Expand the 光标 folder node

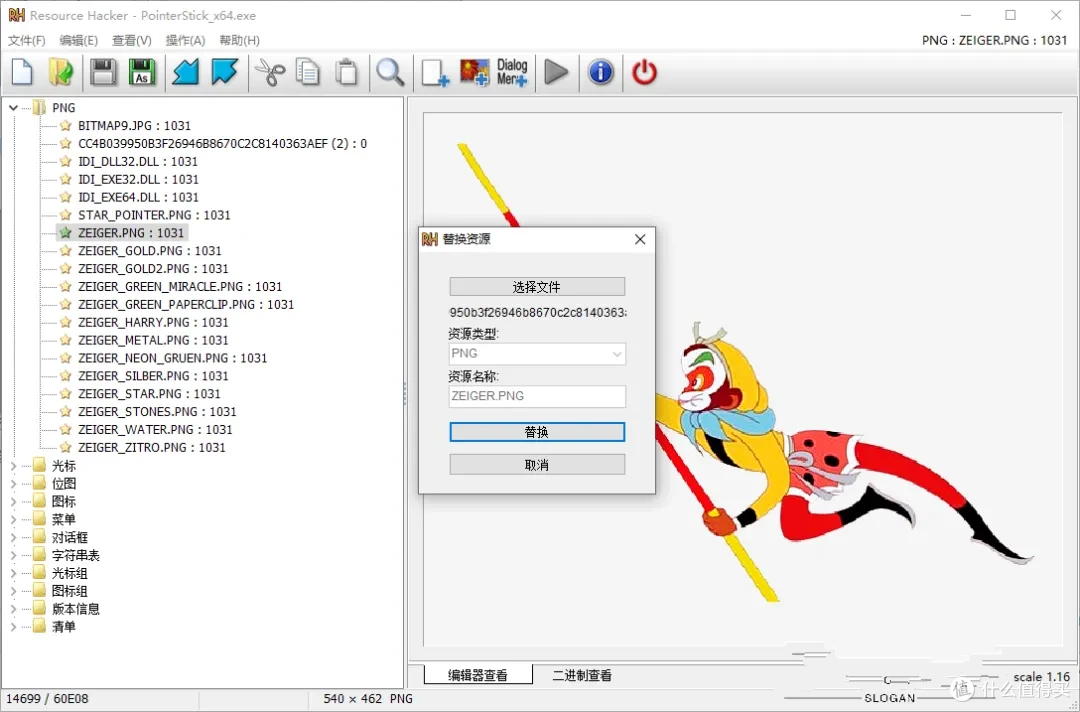14,466
